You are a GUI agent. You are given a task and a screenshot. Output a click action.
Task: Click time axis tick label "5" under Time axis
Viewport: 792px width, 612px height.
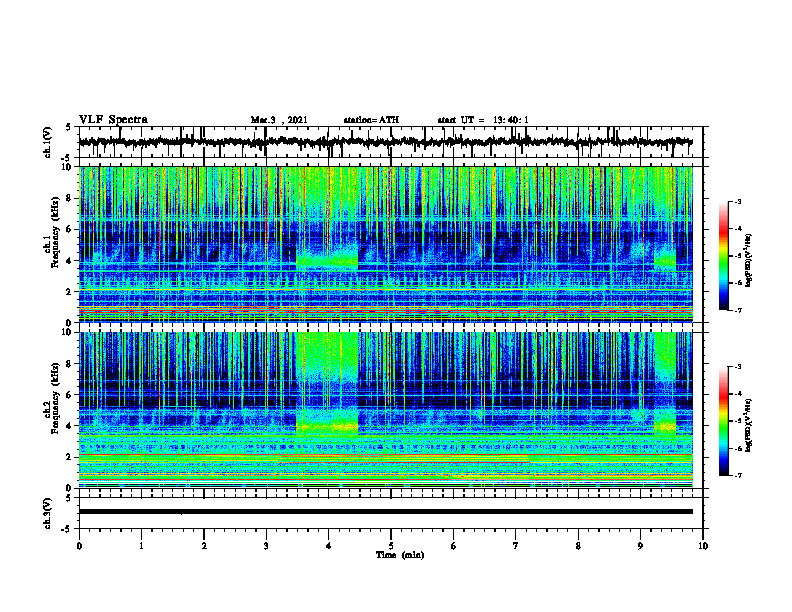[x=391, y=546]
